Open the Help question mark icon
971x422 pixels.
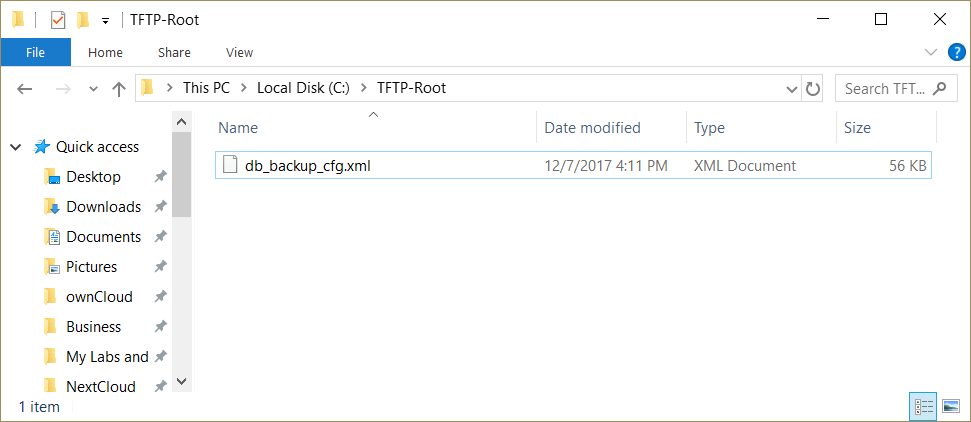click(956, 52)
